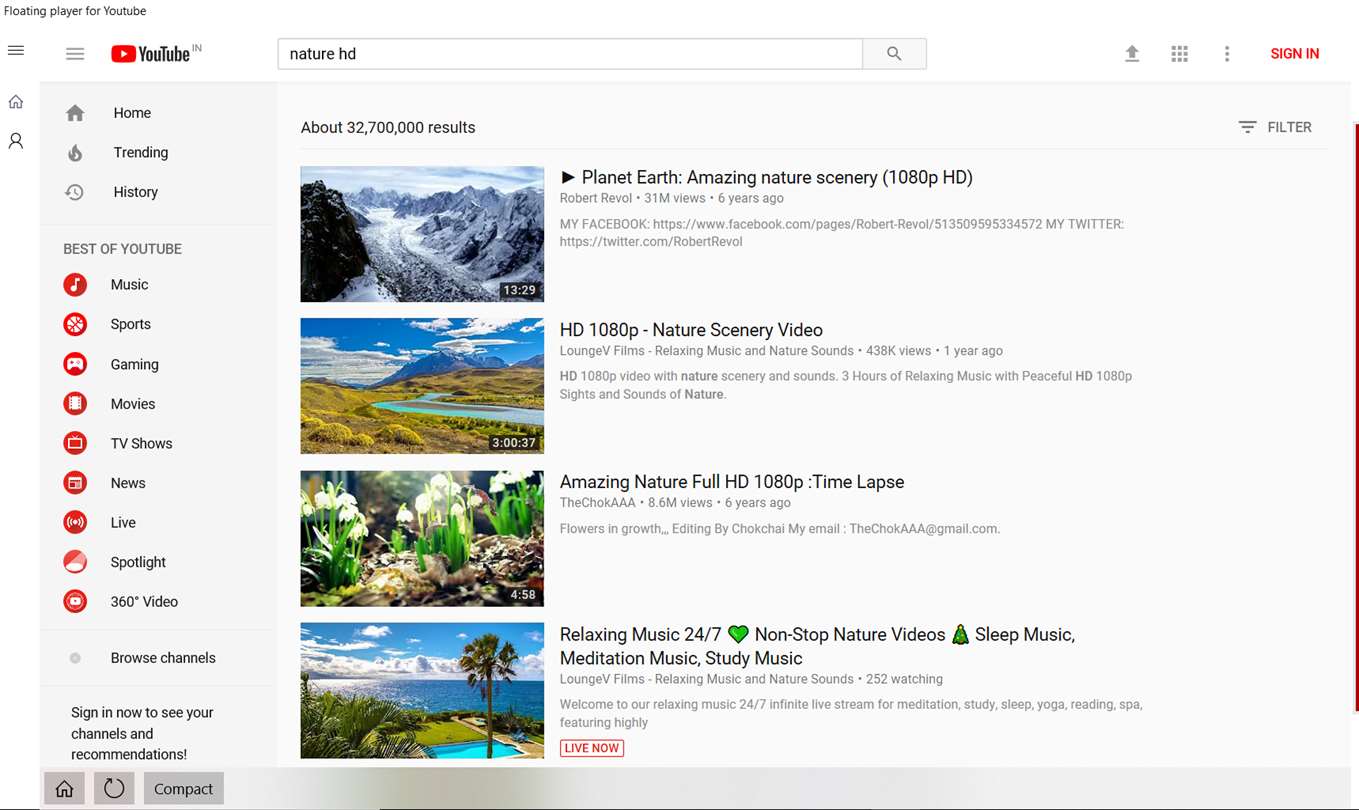The image size is (1359, 810).
Task: Click the refresh icon in bottom bar
Action: 114,789
